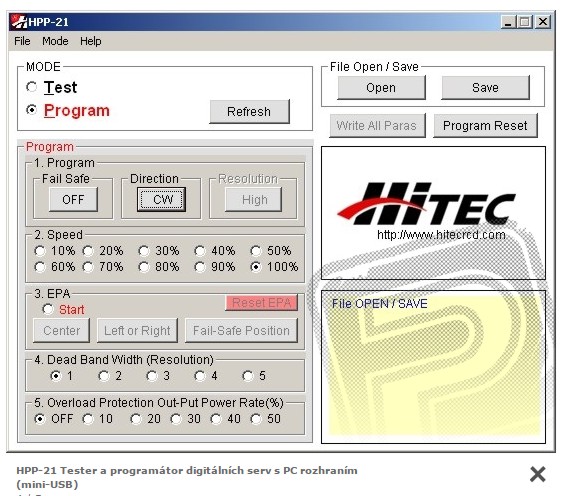Toggle Direction CW button
Screen dimensions: 563x496
(161, 199)
